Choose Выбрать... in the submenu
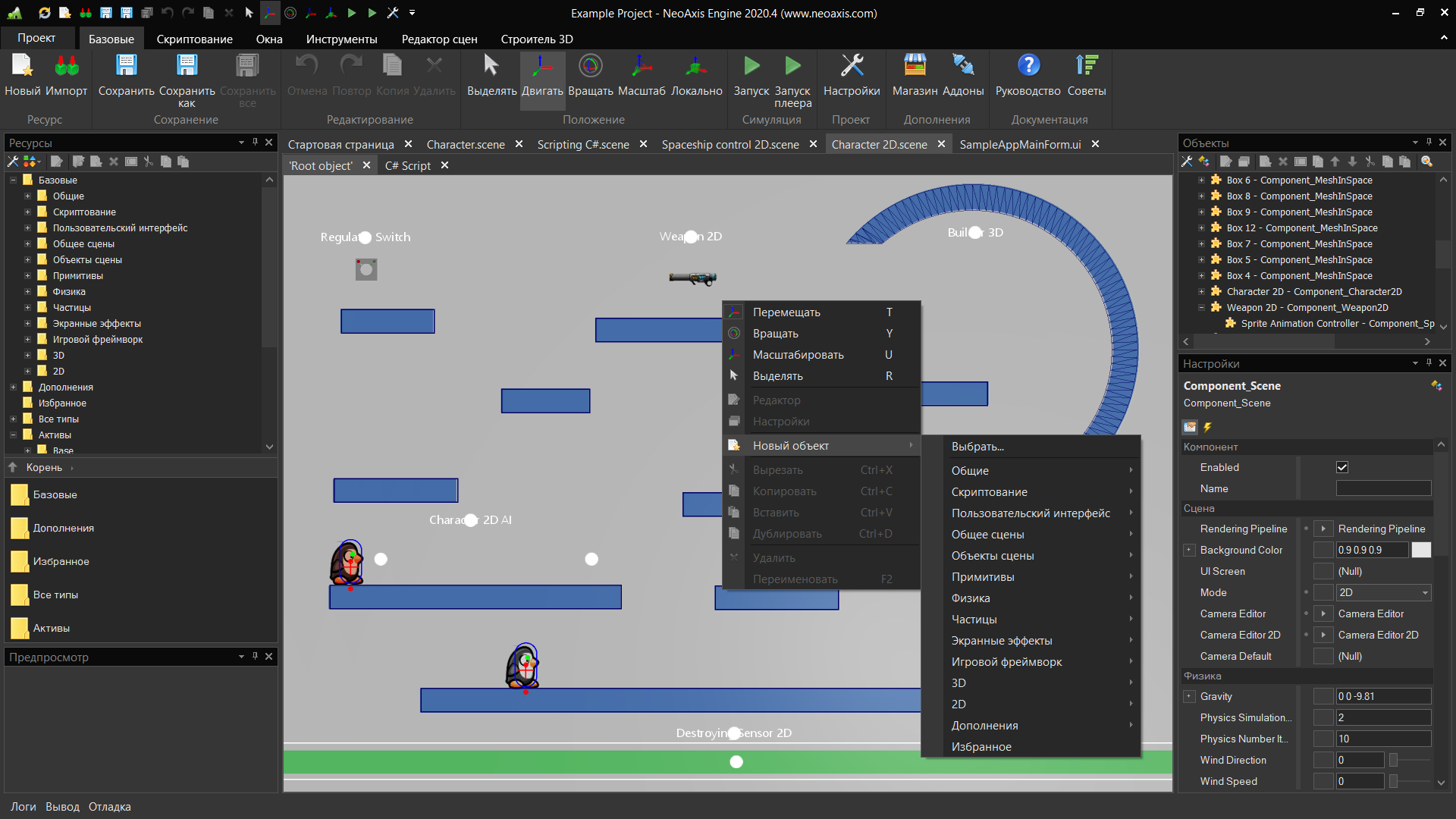 [x=977, y=447]
